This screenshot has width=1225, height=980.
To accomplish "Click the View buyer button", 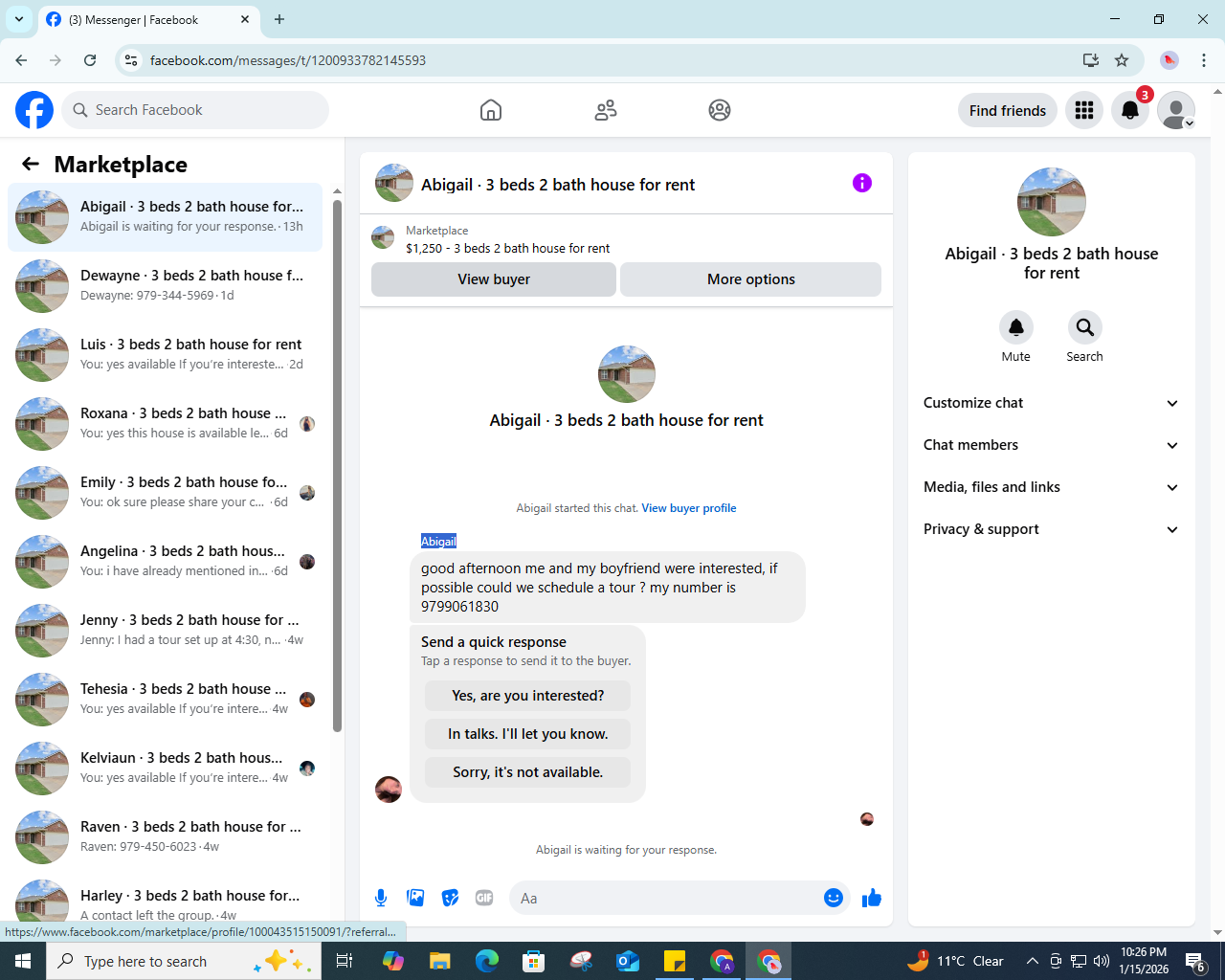I will (x=494, y=279).
